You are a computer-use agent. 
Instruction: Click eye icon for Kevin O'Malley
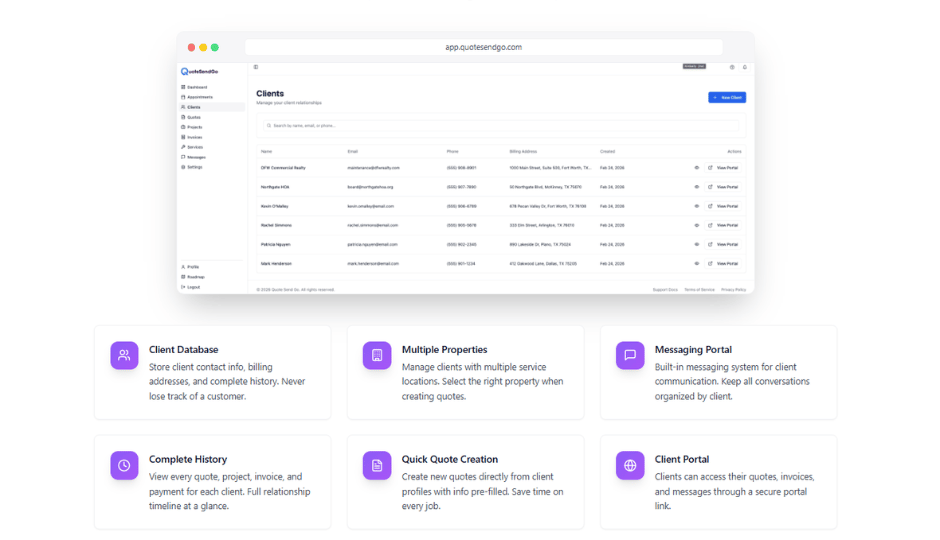pos(697,206)
